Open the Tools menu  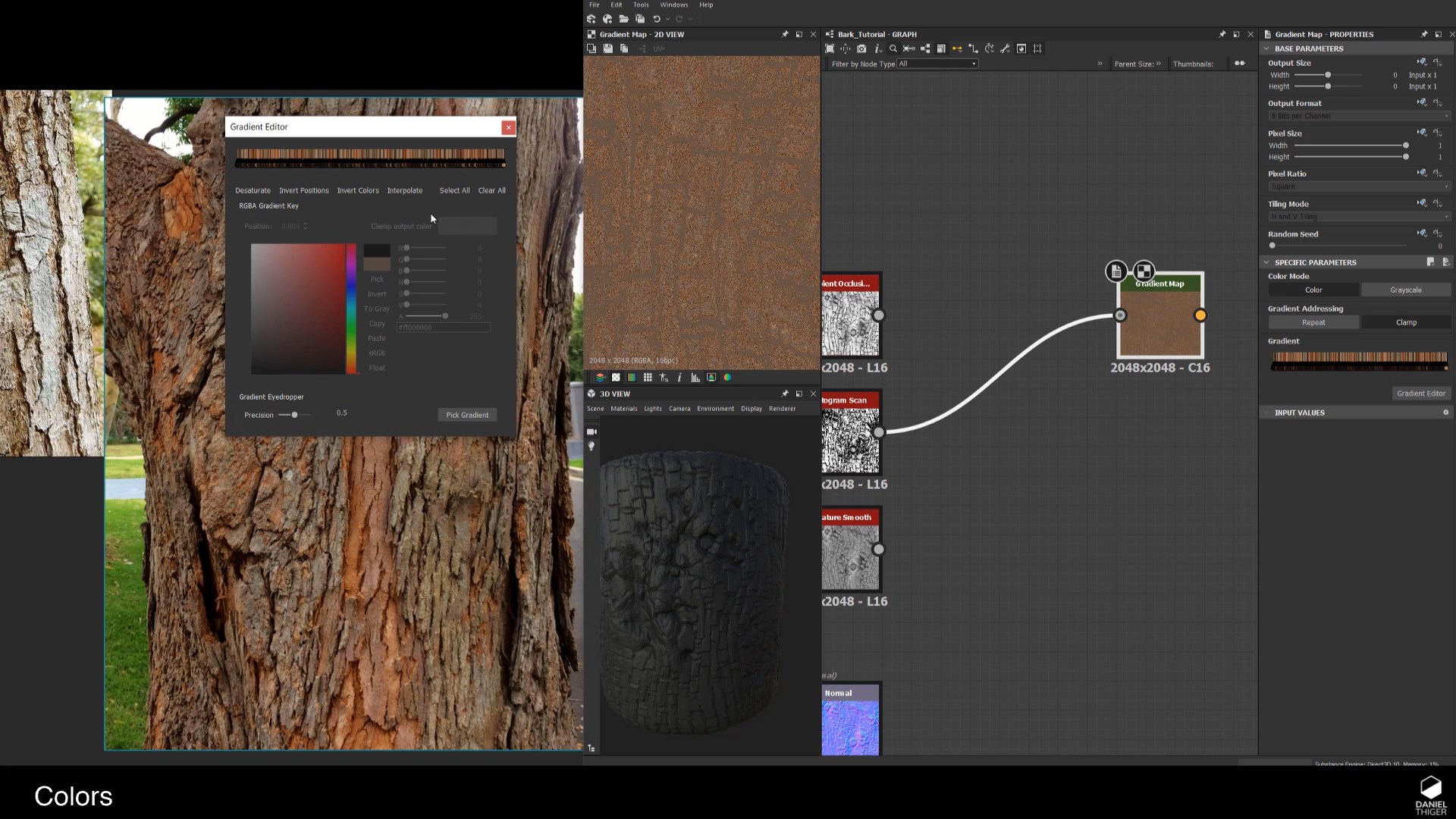pos(641,5)
